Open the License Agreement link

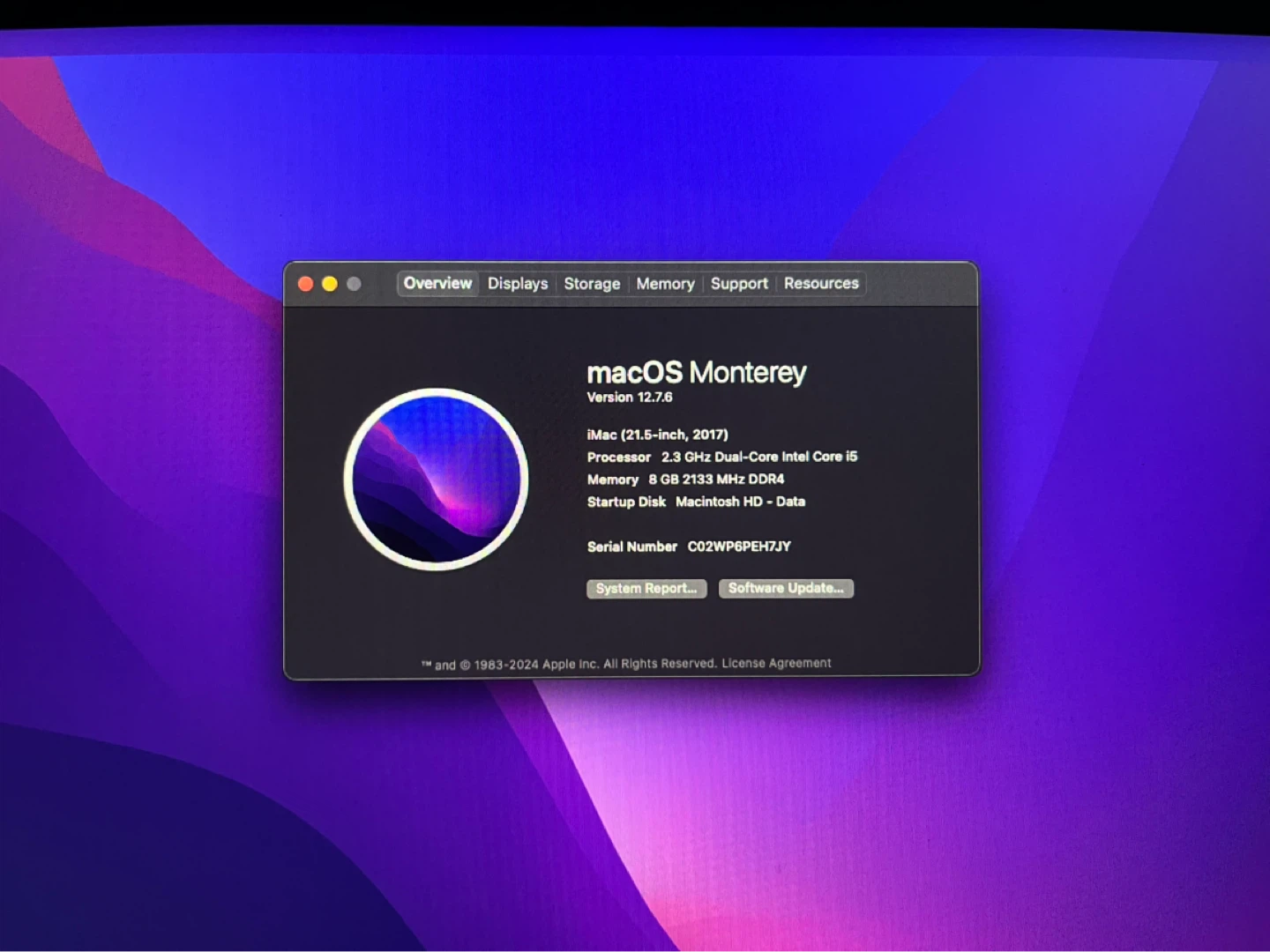(776, 663)
